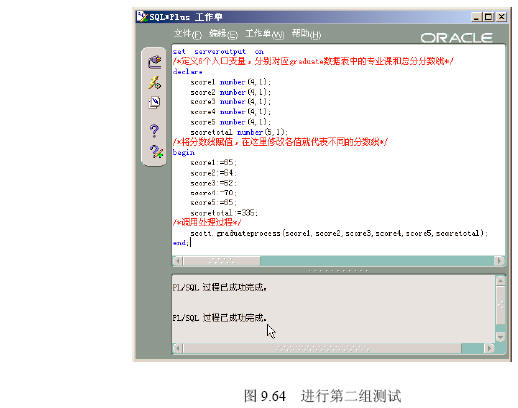Click the 'score3:=62;' assignment line
Viewport: 518px width, 408px height.
[213, 183]
